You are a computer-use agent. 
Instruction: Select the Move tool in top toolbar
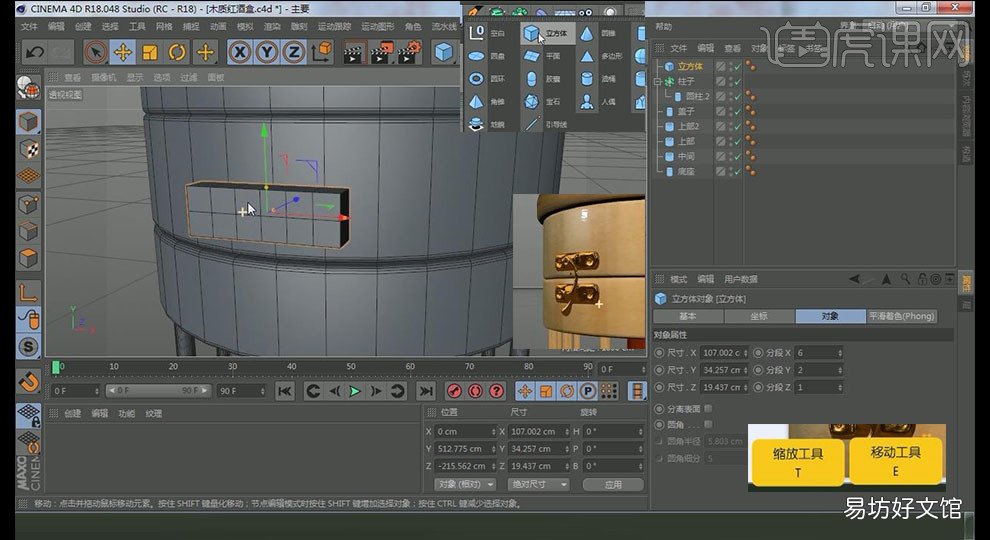point(122,52)
